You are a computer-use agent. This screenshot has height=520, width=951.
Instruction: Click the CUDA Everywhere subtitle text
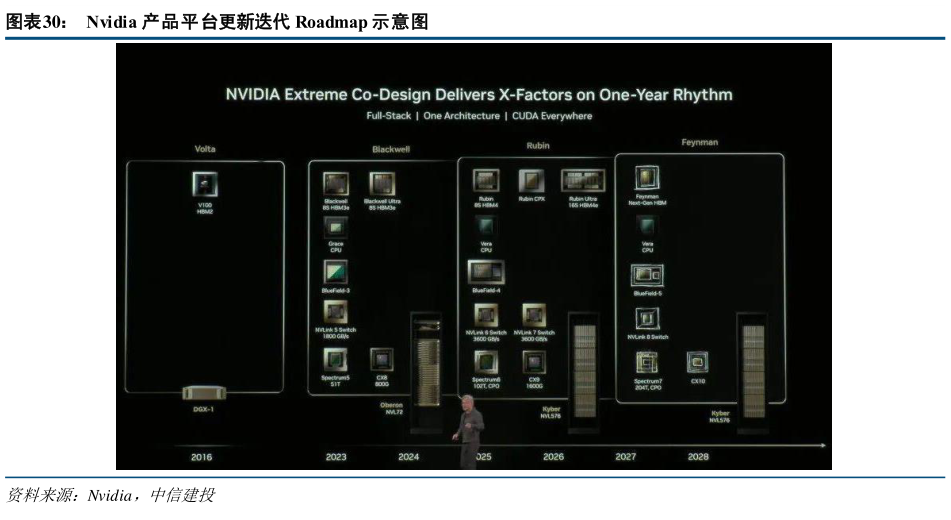552,116
